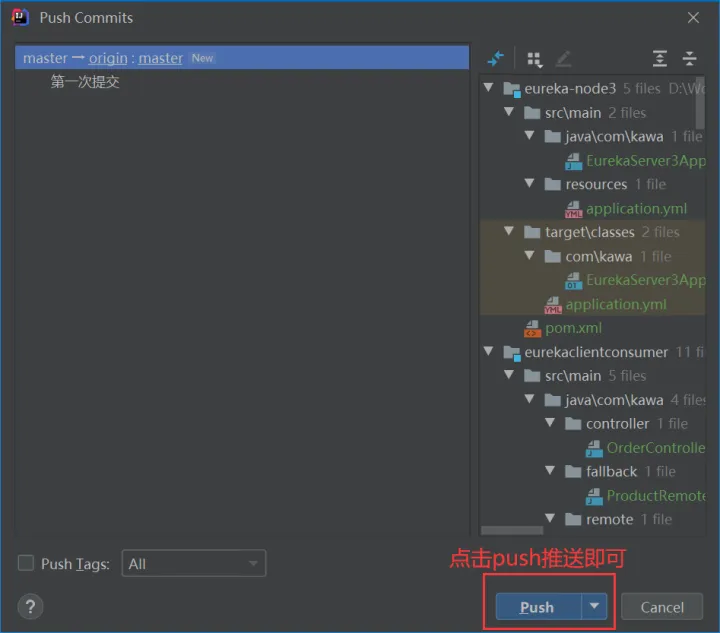Click the remote folder icon

(573, 519)
